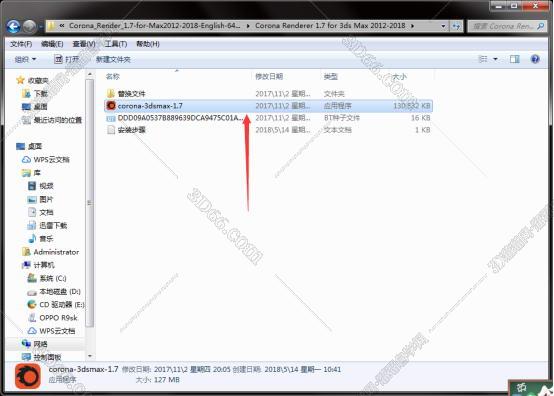Open the 迅雷下载 library
Image resolution: width=554 pixels, height=396 pixels.
pos(53,225)
